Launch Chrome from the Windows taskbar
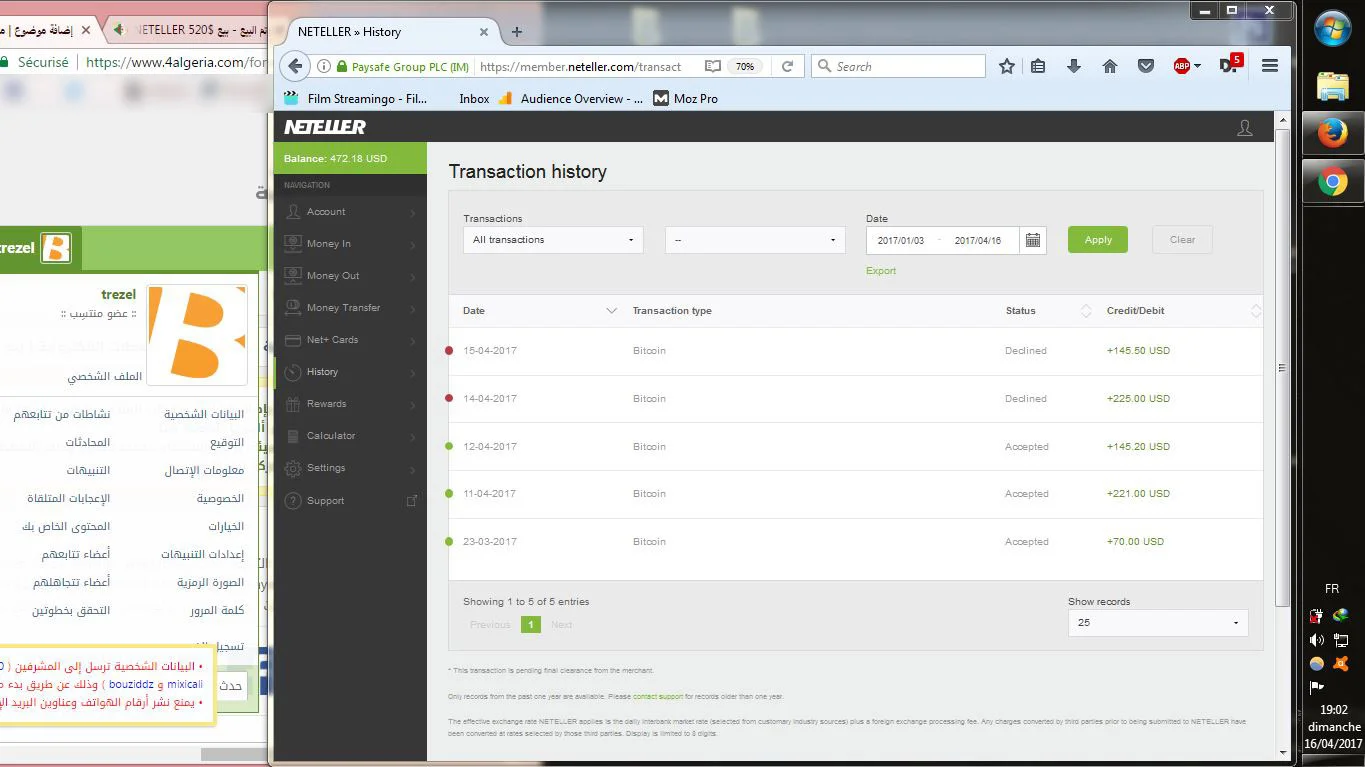 (1332, 182)
